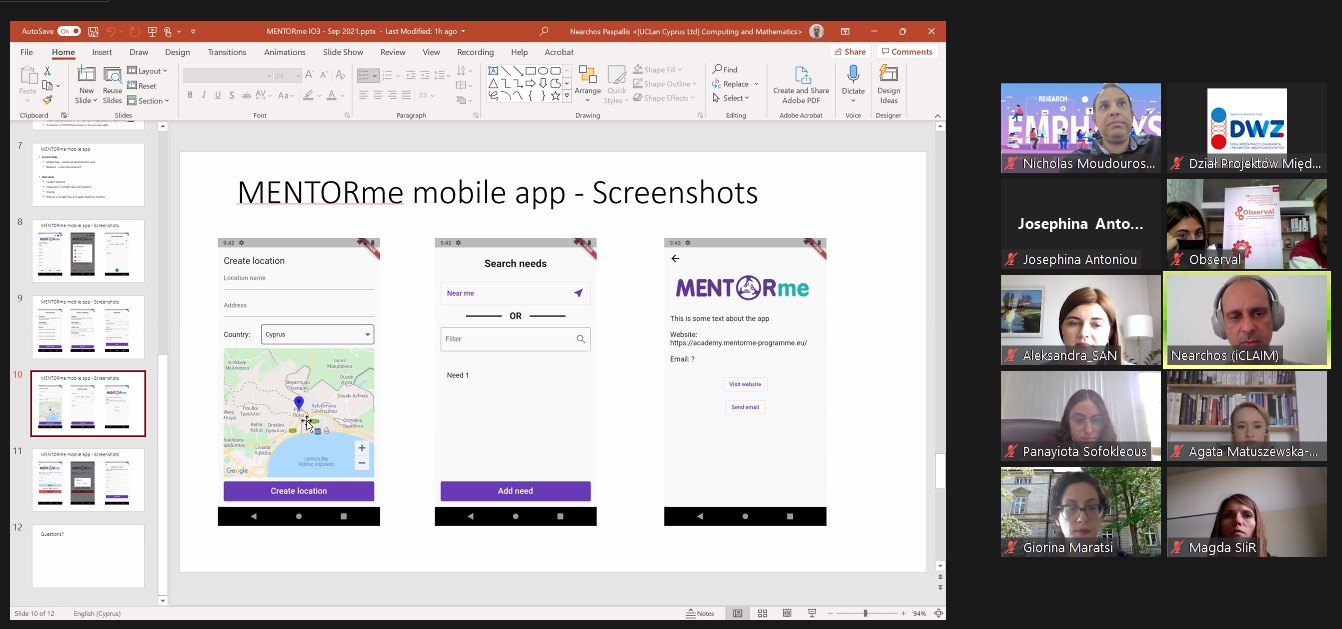
Task: Click the Share button
Action: coord(850,52)
